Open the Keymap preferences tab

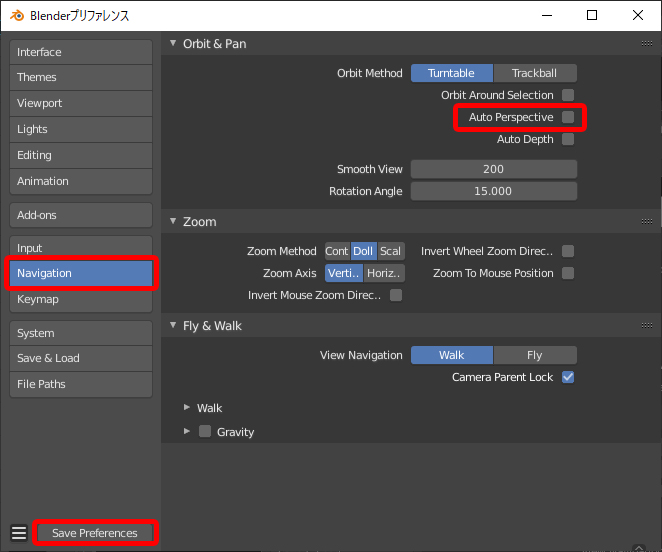click(81, 299)
